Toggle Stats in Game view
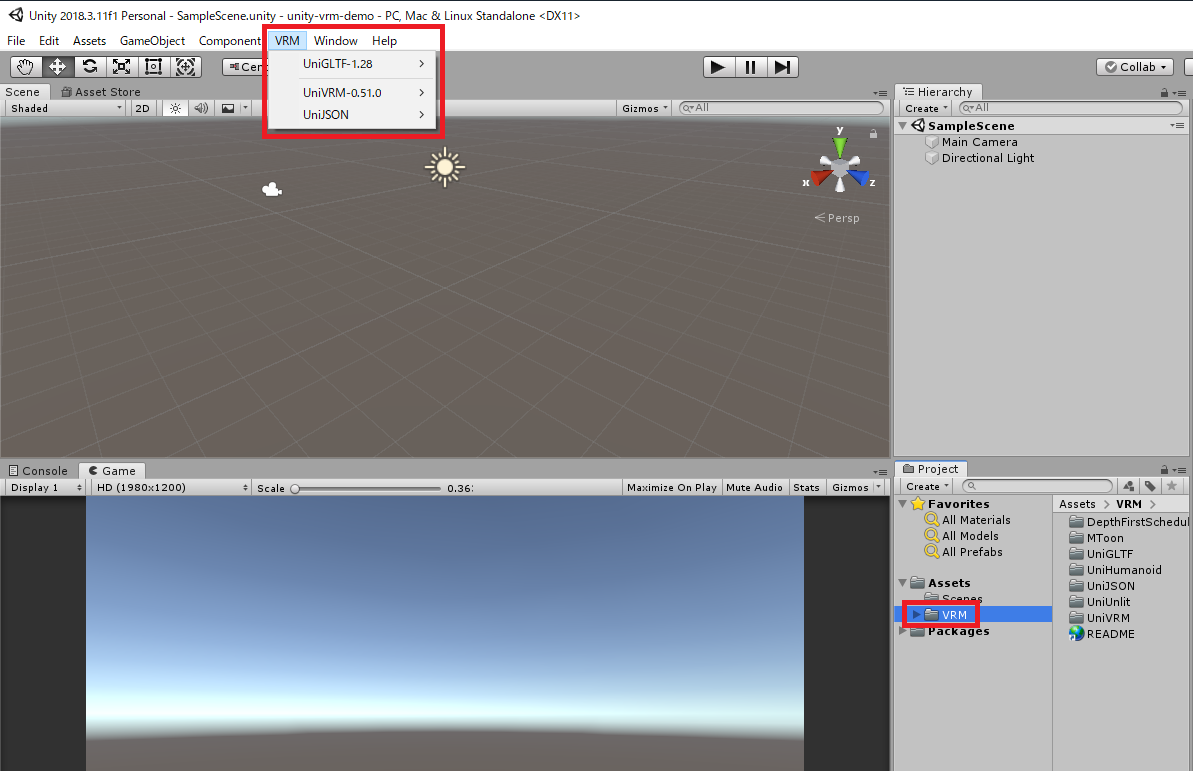Image resolution: width=1193 pixels, height=771 pixels. point(806,488)
